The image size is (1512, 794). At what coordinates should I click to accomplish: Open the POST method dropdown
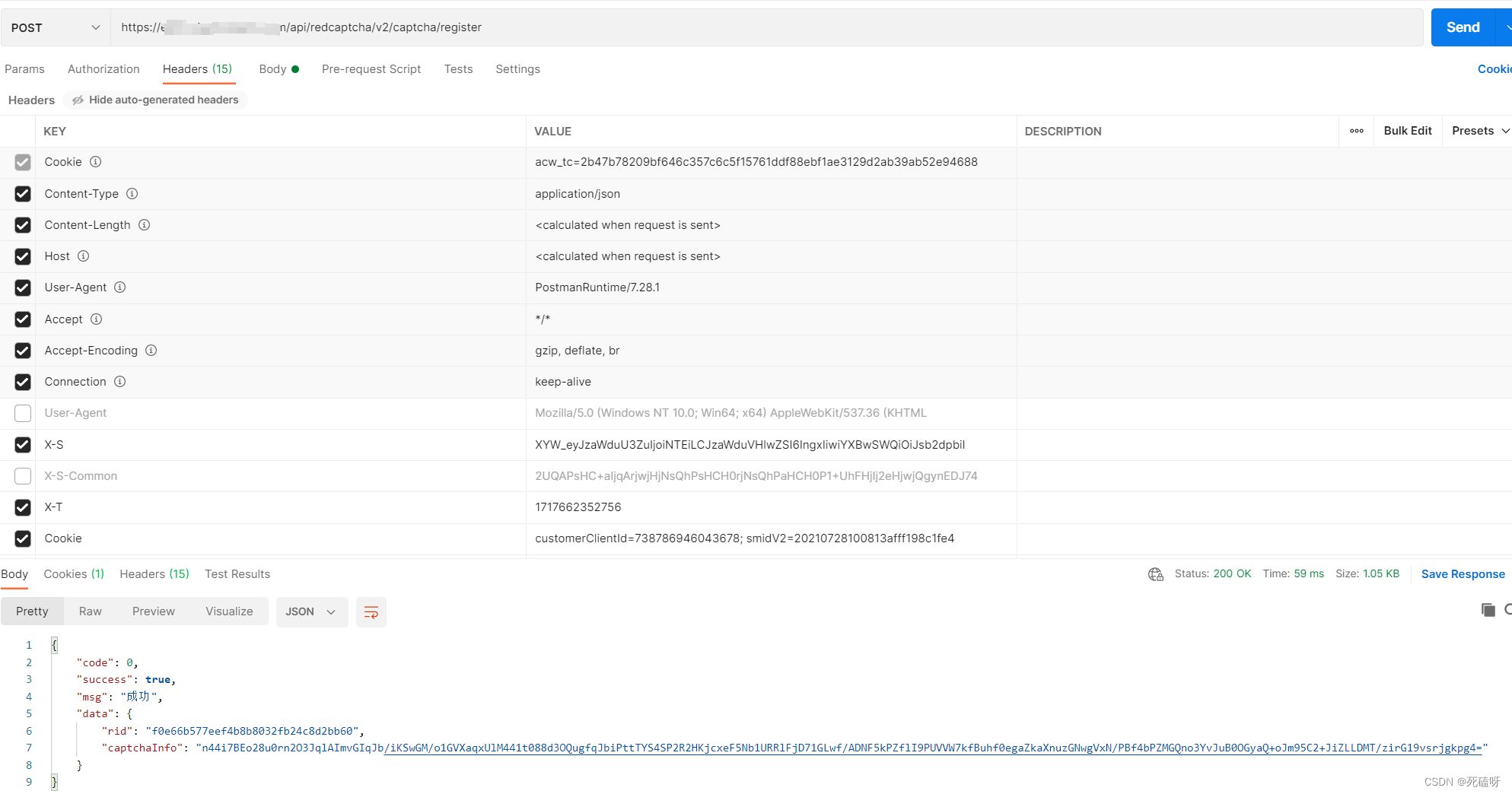56,27
